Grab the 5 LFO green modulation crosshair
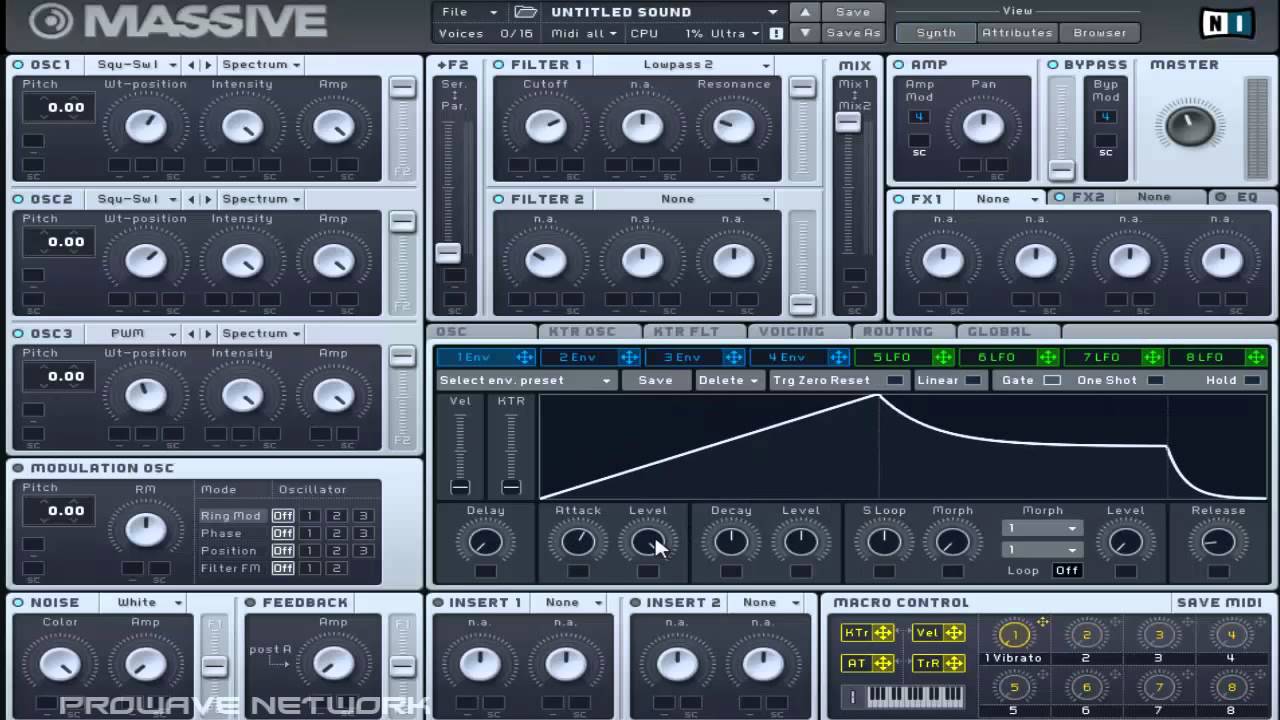This screenshot has height=720, width=1280. [943, 357]
